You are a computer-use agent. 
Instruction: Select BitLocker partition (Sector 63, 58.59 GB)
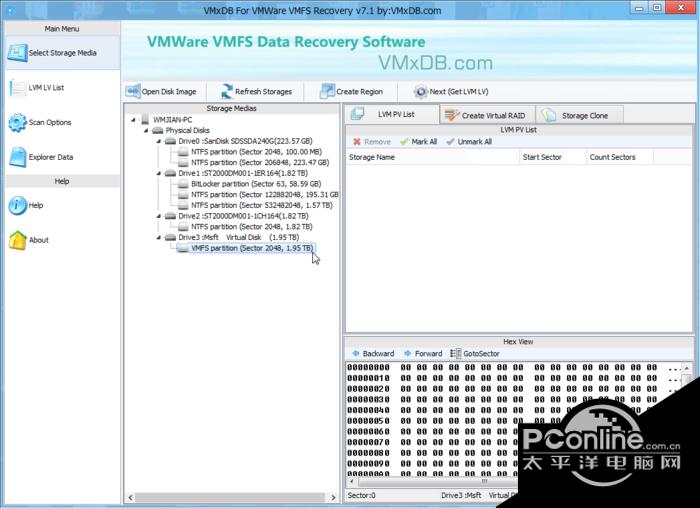point(256,184)
